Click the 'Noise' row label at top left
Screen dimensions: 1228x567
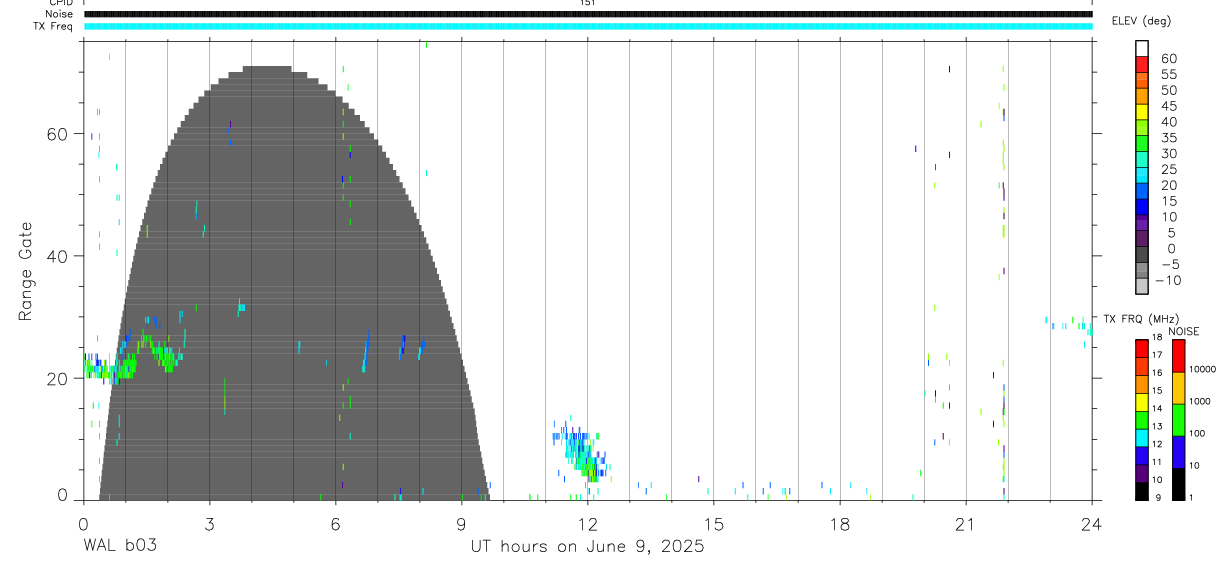pos(60,14)
